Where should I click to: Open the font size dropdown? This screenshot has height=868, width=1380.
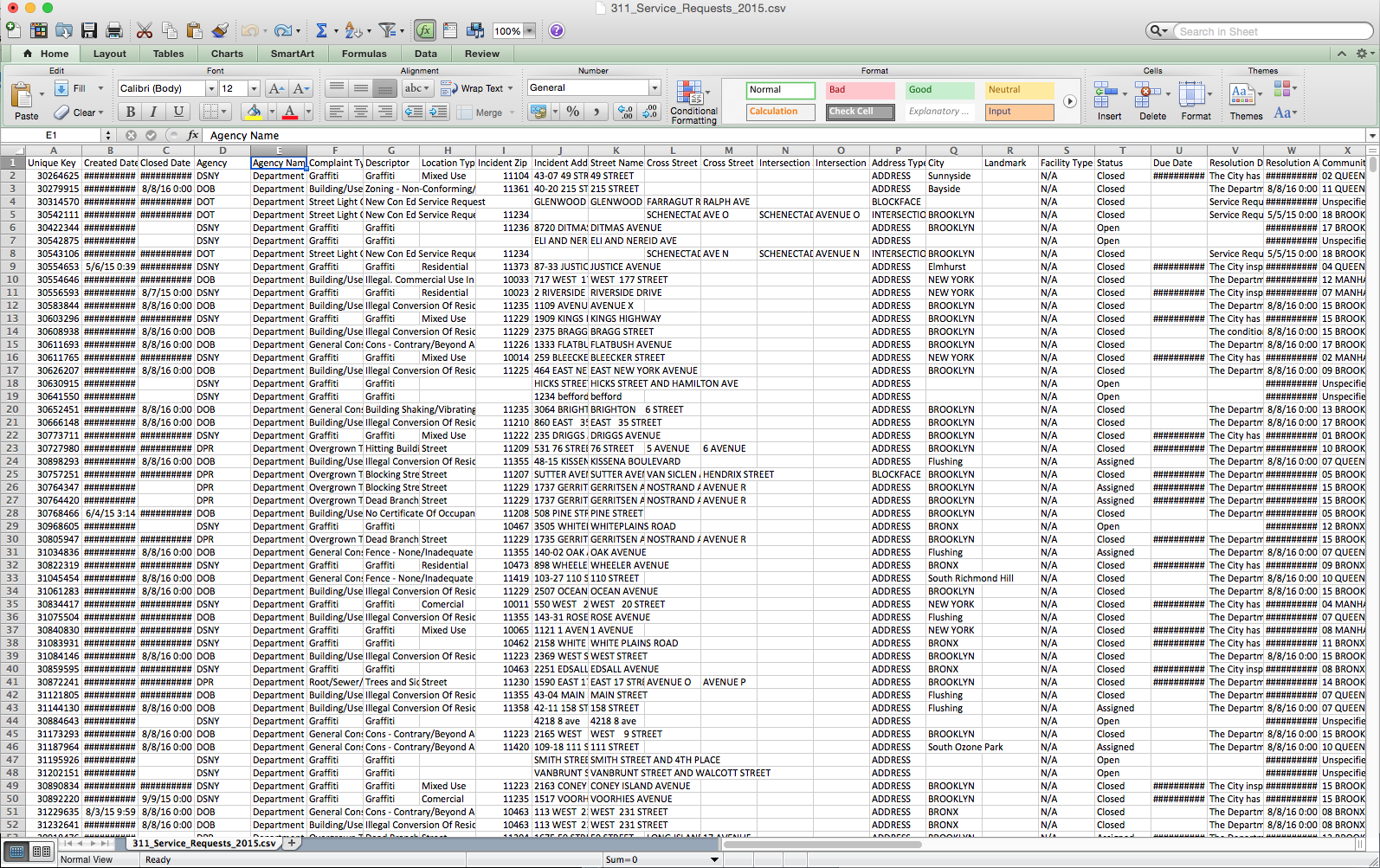[x=254, y=88]
